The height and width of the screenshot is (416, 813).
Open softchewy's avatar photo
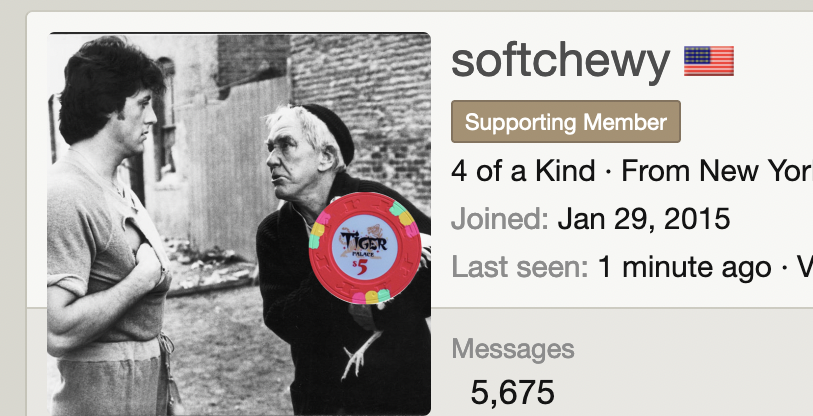point(239,224)
